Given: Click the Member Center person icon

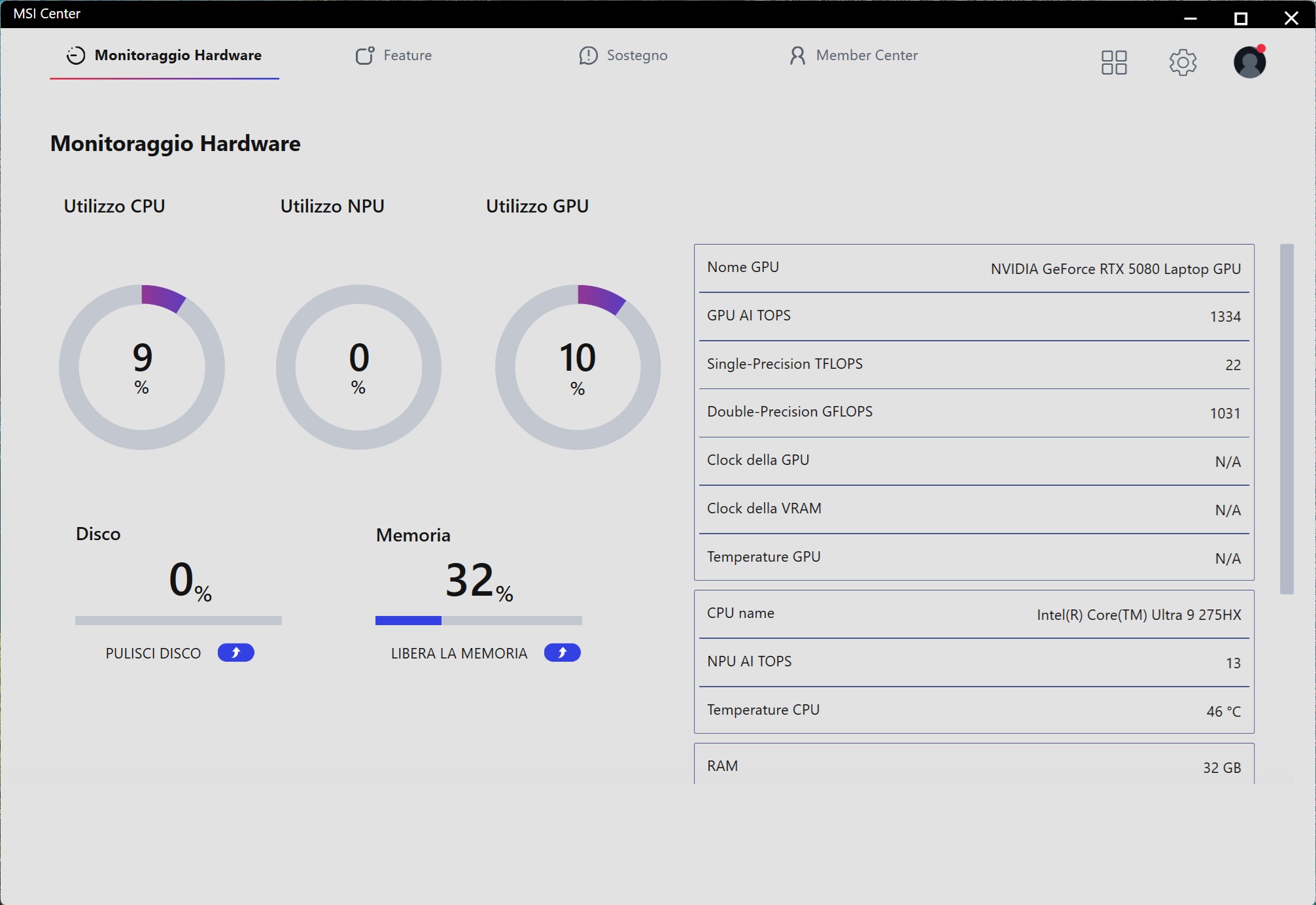Looking at the screenshot, I should 797,56.
